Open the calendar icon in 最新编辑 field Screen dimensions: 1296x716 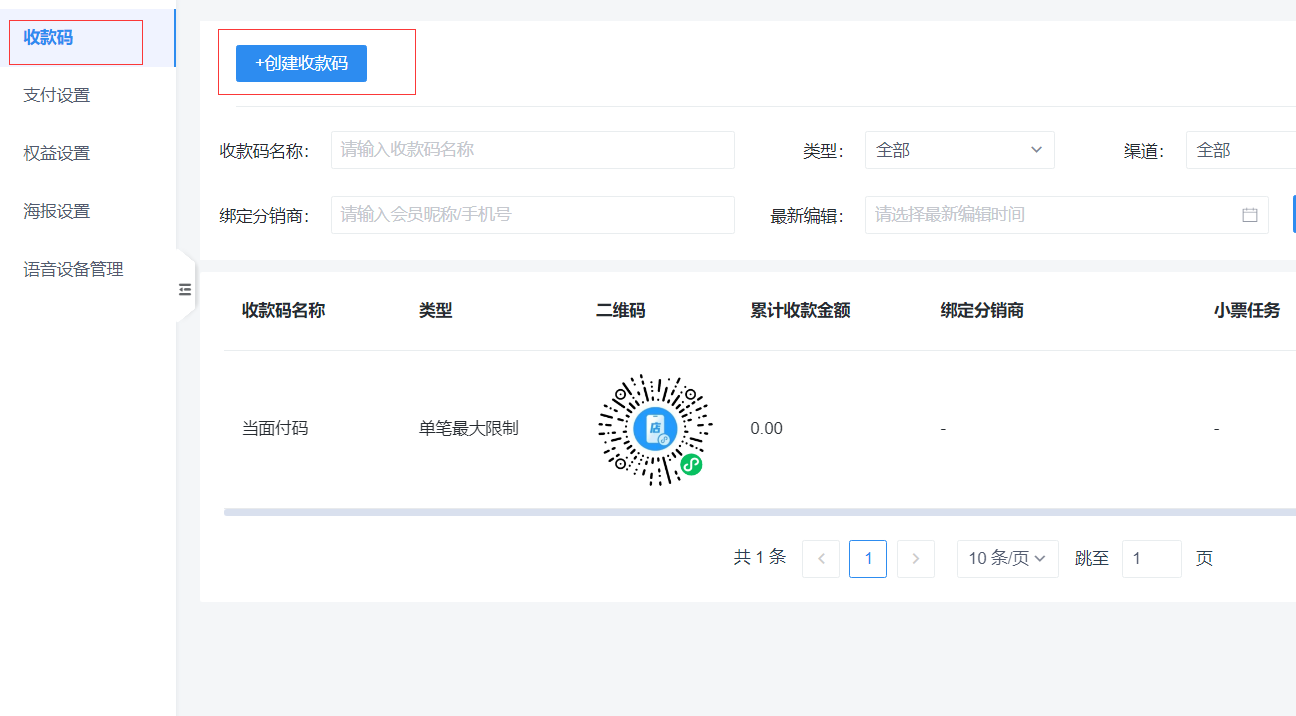[x=1250, y=215]
